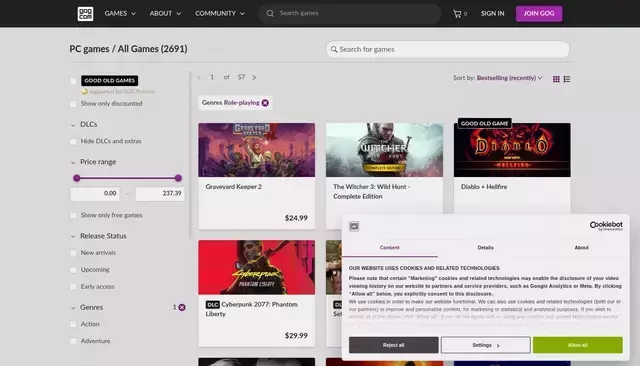Image resolution: width=640 pixels, height=366 pixels.
Task: Switch to About tab in cookie dialog
Action: coord(581,248)
